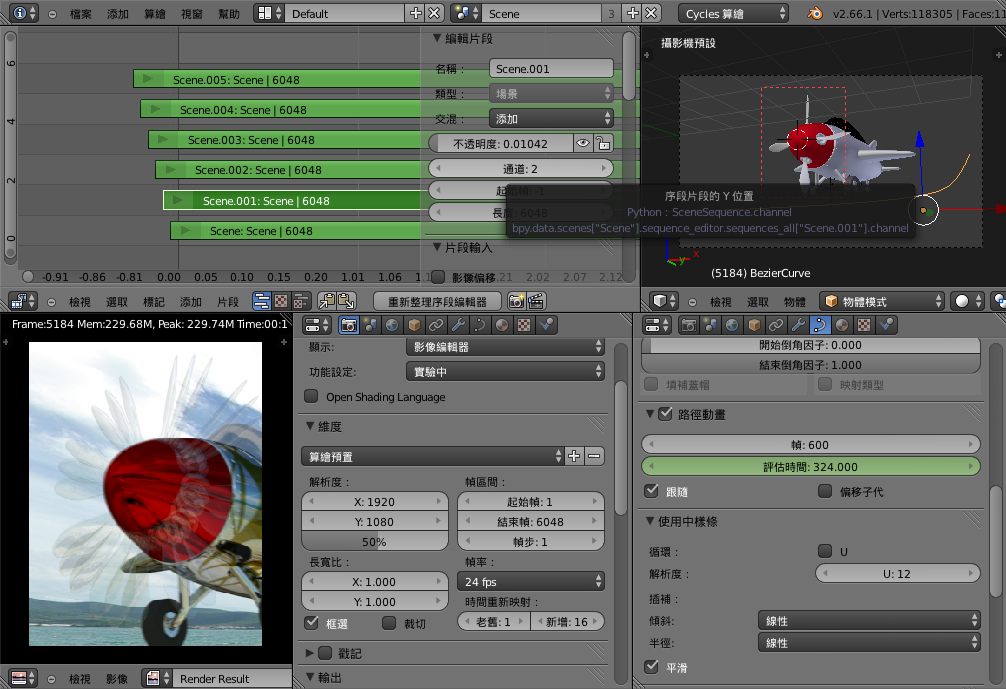This screenshot has height=689, width=1006.
Task: Click the paste strips icon in sequencer header
Action: click(x=346, y=301)
